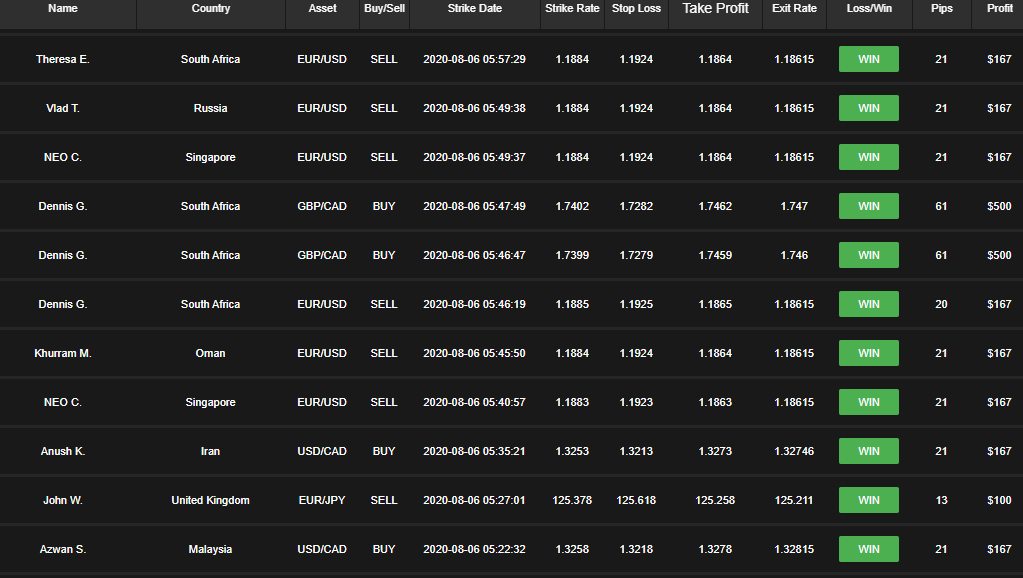This screenshot has height=578, width=1023.
Task: Click the Stop Loss column header
Action: pos(636,8)
